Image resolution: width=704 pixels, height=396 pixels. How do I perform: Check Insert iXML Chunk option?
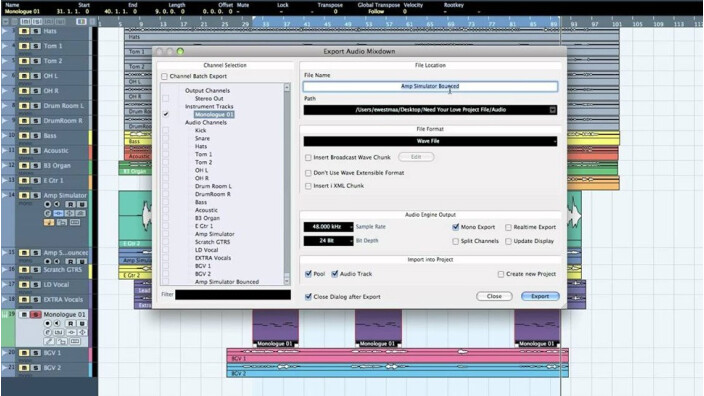pos(308,186)
